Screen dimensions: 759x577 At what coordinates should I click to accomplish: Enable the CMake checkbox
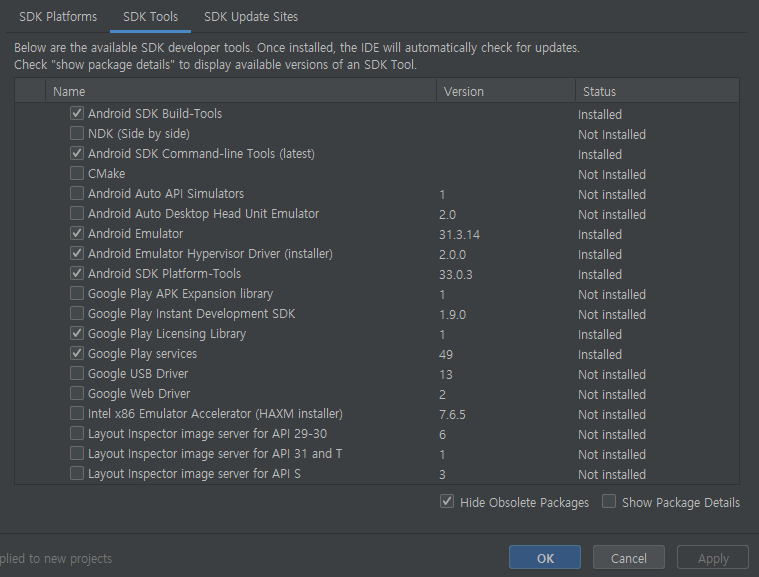[76, 173]
